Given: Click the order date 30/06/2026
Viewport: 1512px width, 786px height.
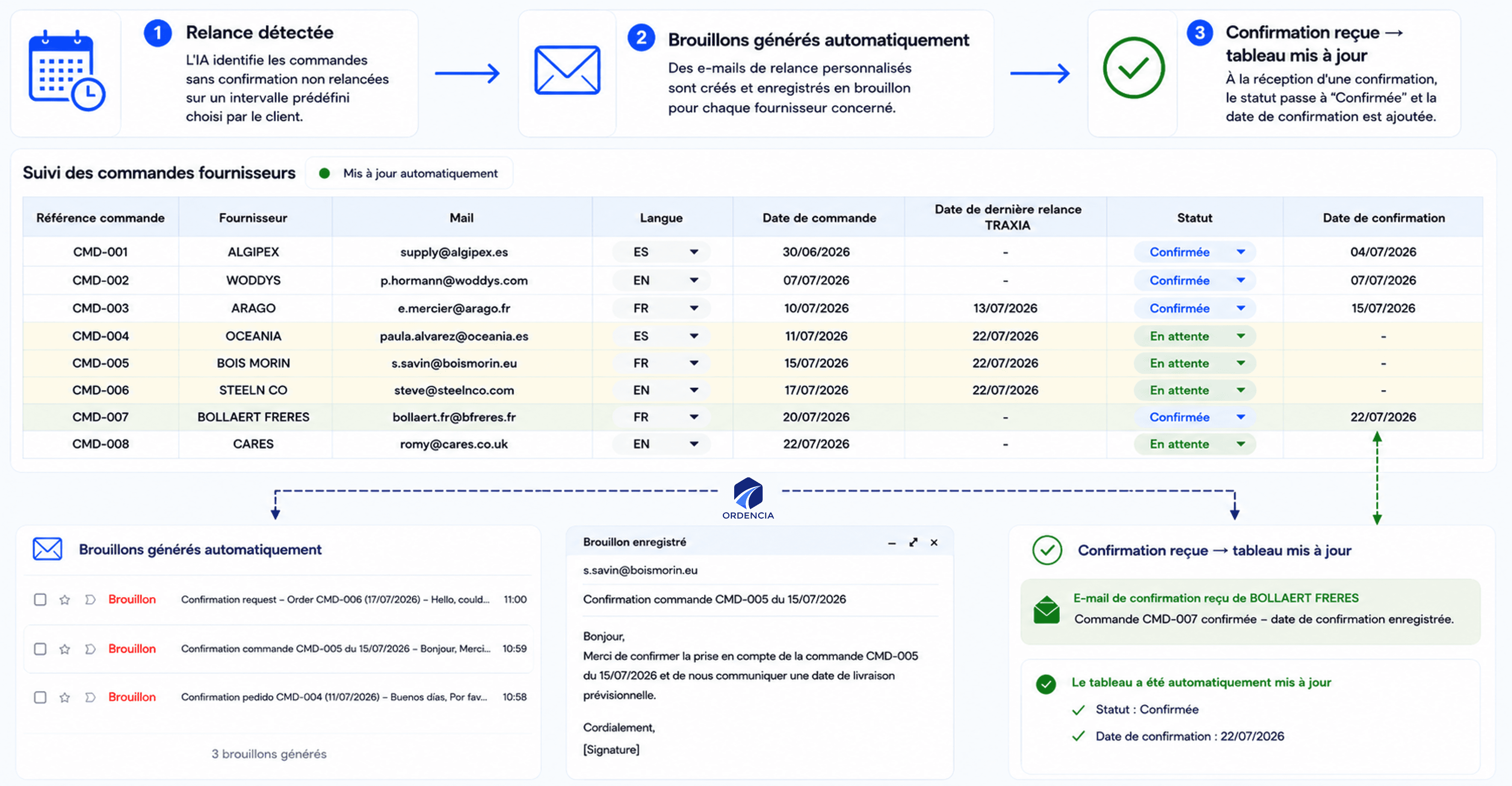Looking at the screenshot, I should coord(816,252).
